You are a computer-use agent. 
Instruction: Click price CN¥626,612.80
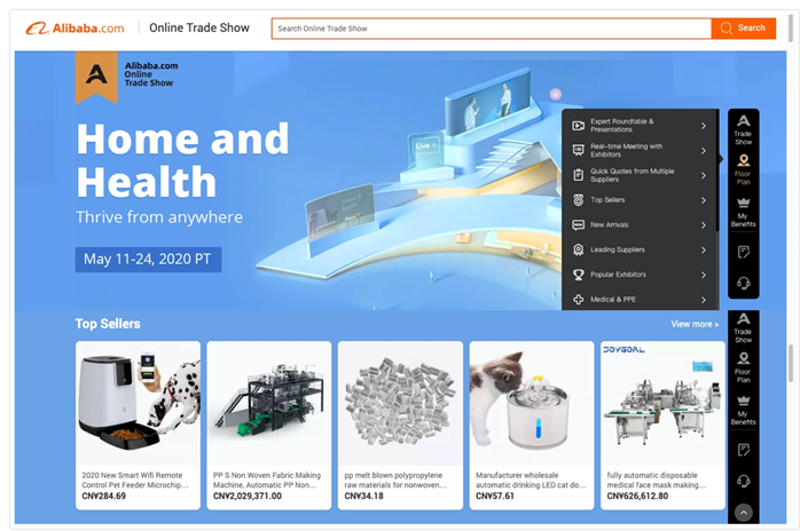(637, 496)
